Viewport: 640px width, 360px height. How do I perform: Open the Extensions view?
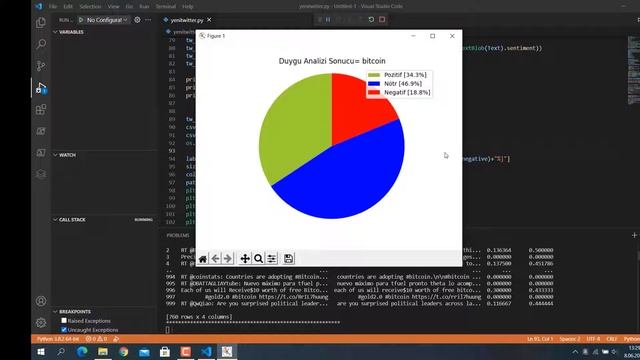click(x=41, y=109)
